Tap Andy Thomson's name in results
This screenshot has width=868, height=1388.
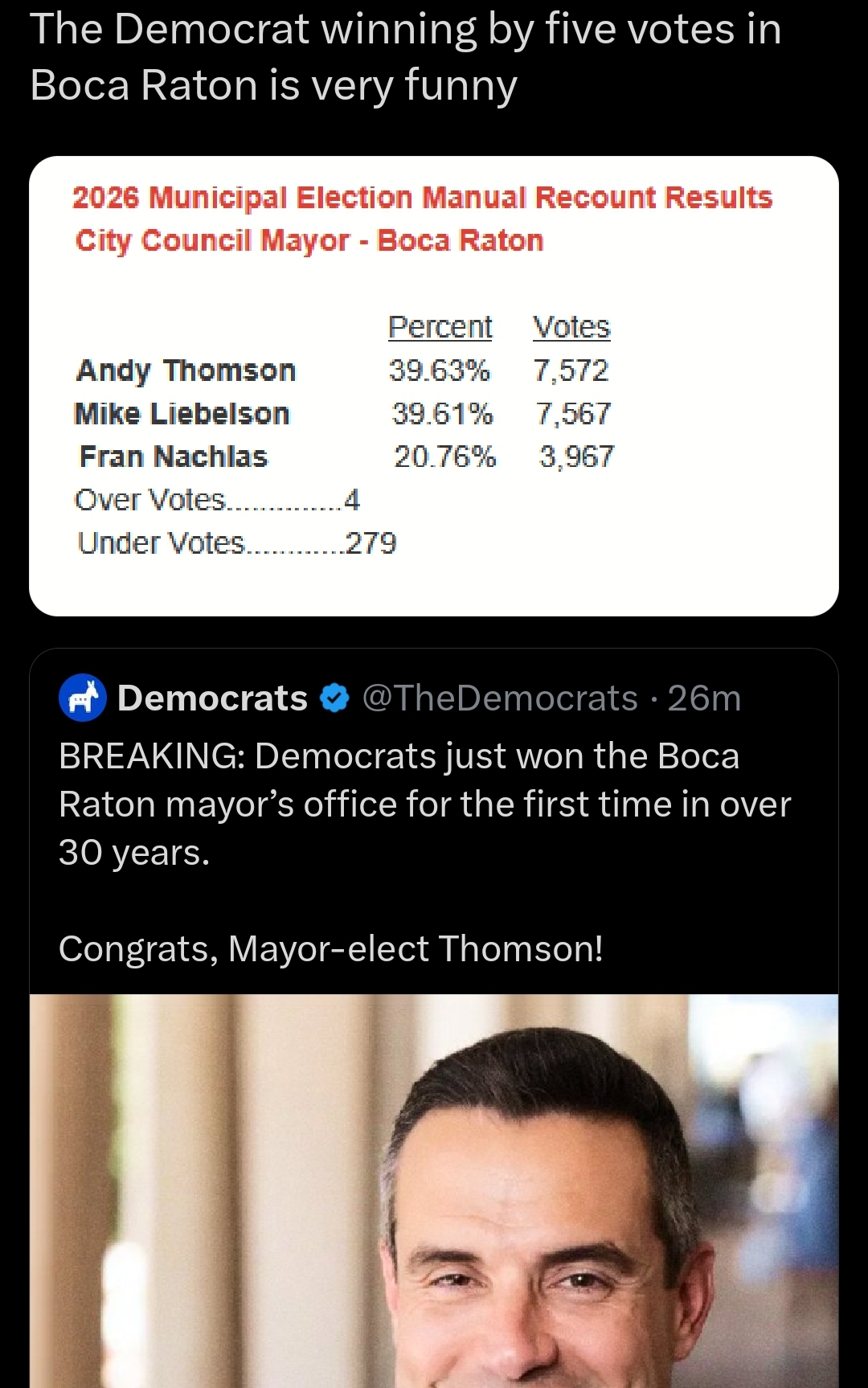(x=186, y=371)
